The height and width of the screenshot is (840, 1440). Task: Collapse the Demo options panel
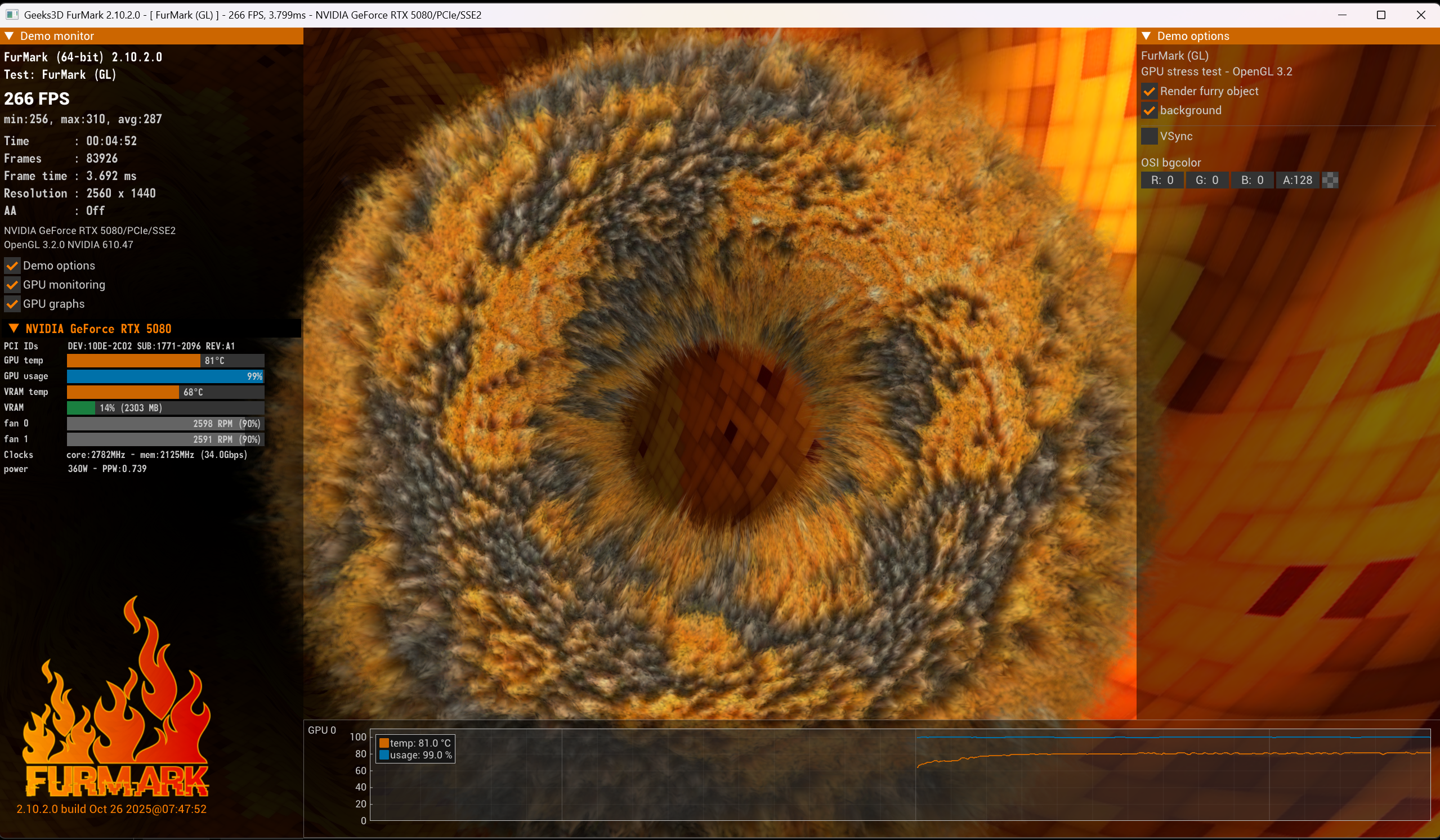click(1146, 36)
